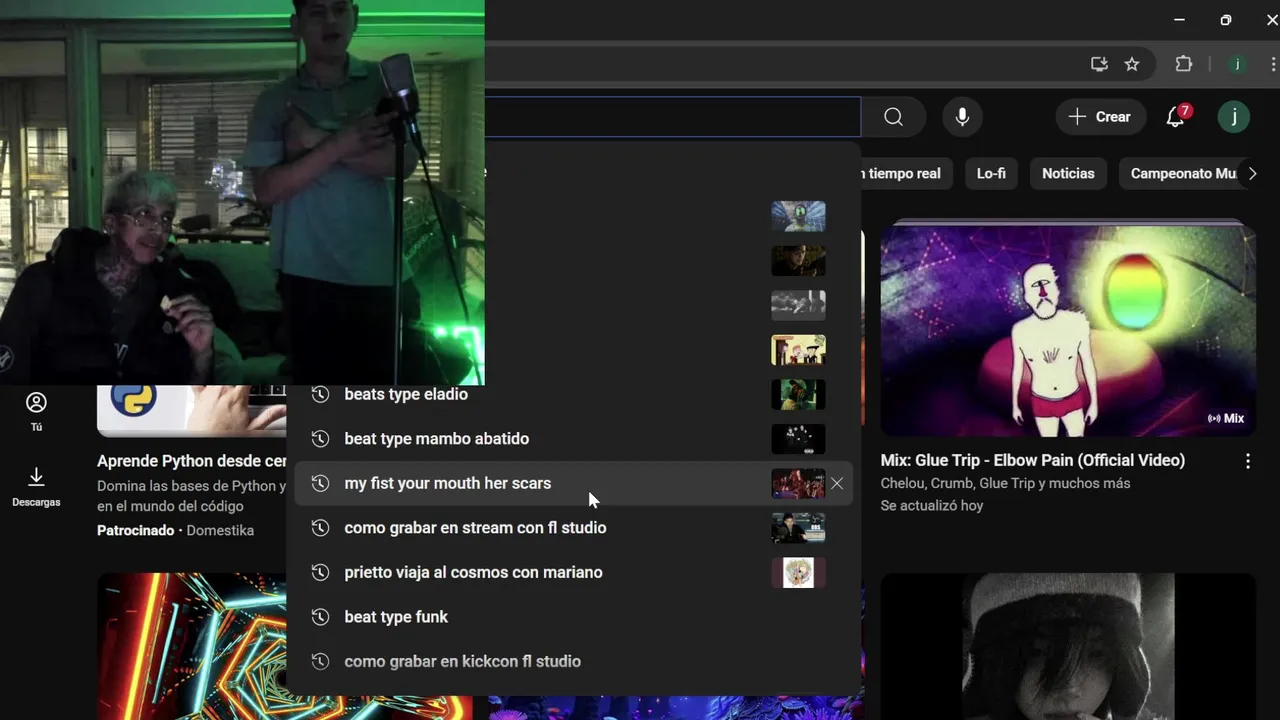Choose suggestion 'beat type funk'
Viewport: 1280px width, 720px height.
click(573, 616)
